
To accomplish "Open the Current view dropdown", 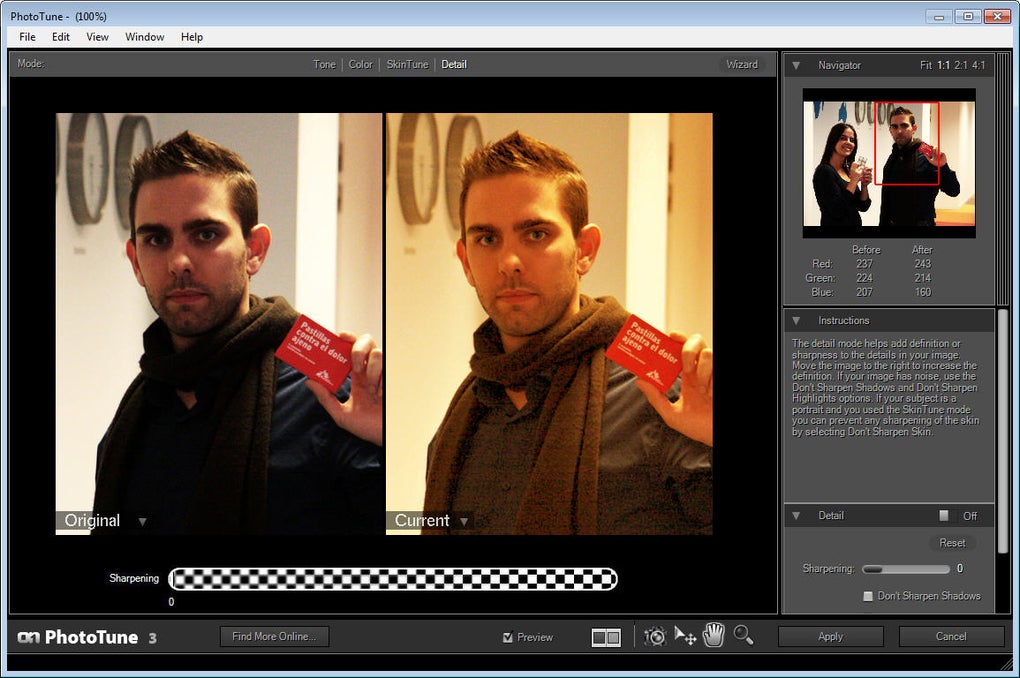I will [464, 521].
